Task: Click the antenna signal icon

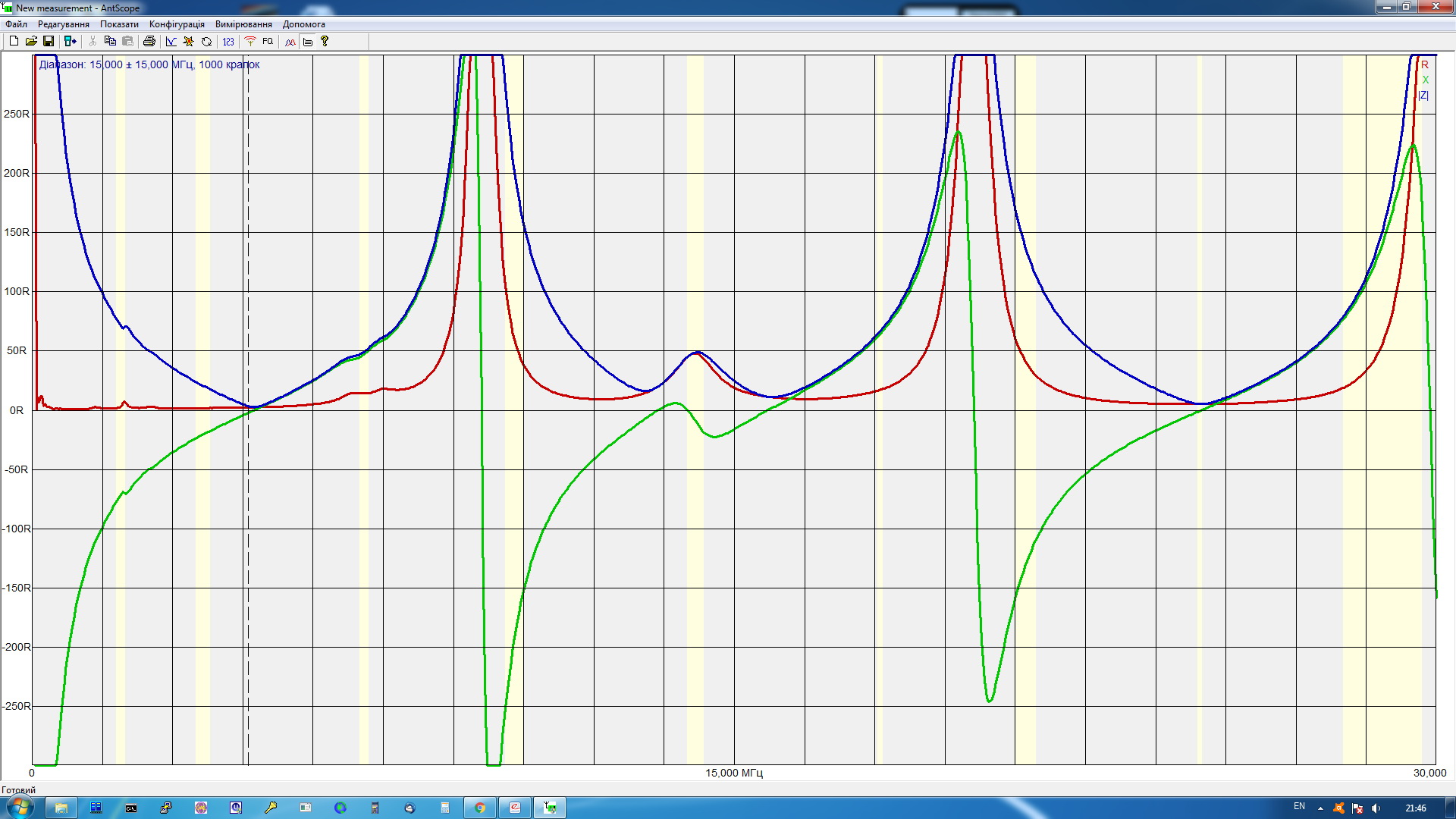Action: 250,42
